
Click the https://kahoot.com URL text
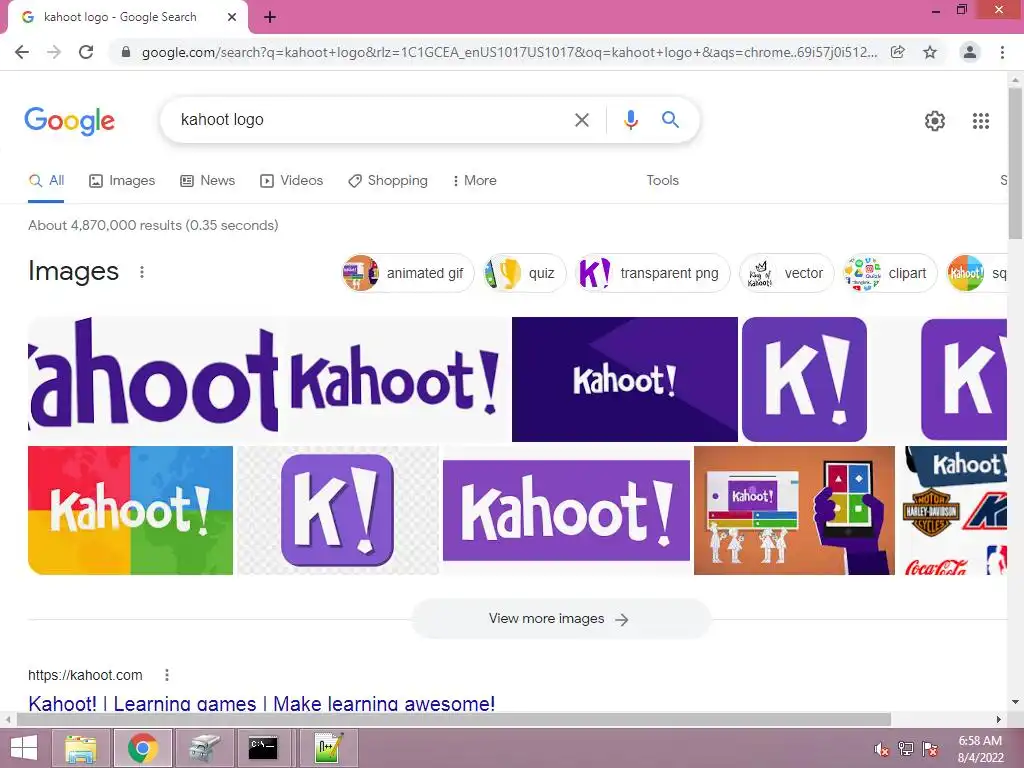85,675
